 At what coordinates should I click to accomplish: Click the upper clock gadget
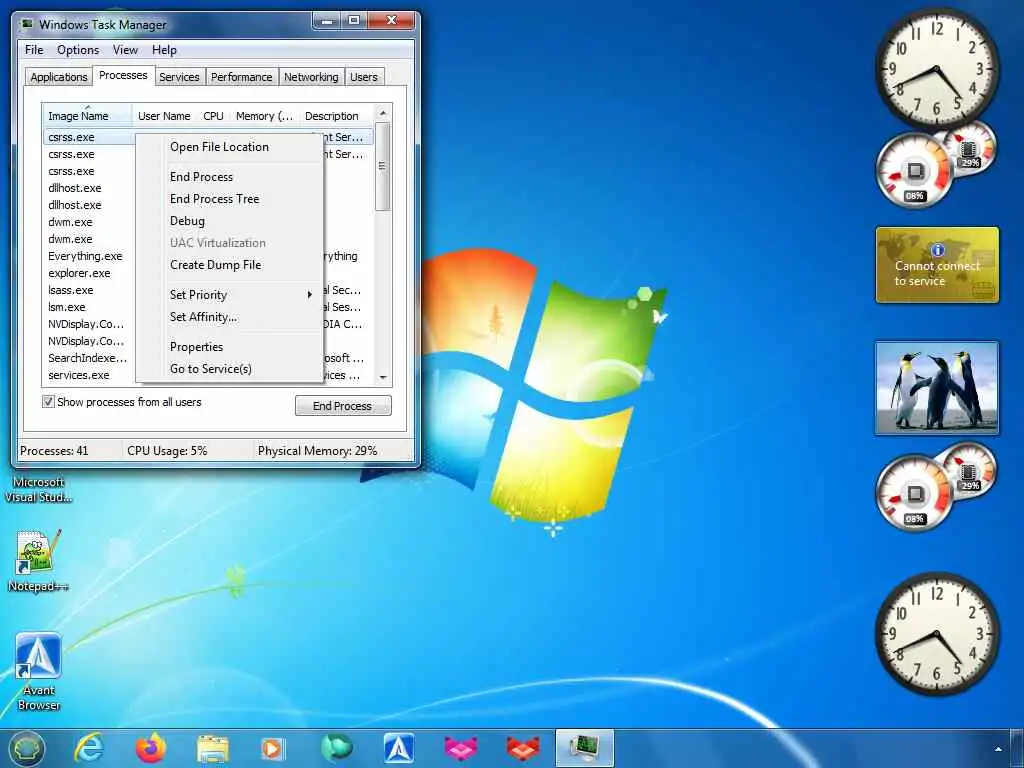point(936,68)
